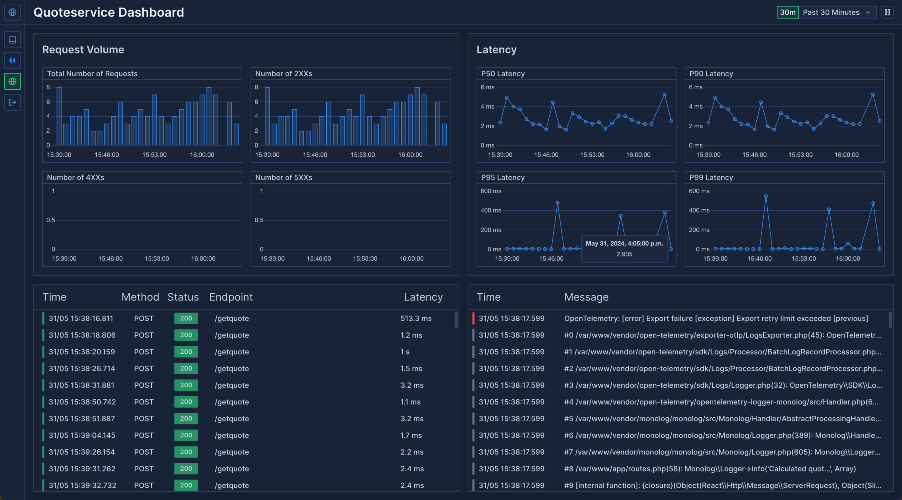Open the red-marked OpenTelemetry error log entry

tap(679, 318)
